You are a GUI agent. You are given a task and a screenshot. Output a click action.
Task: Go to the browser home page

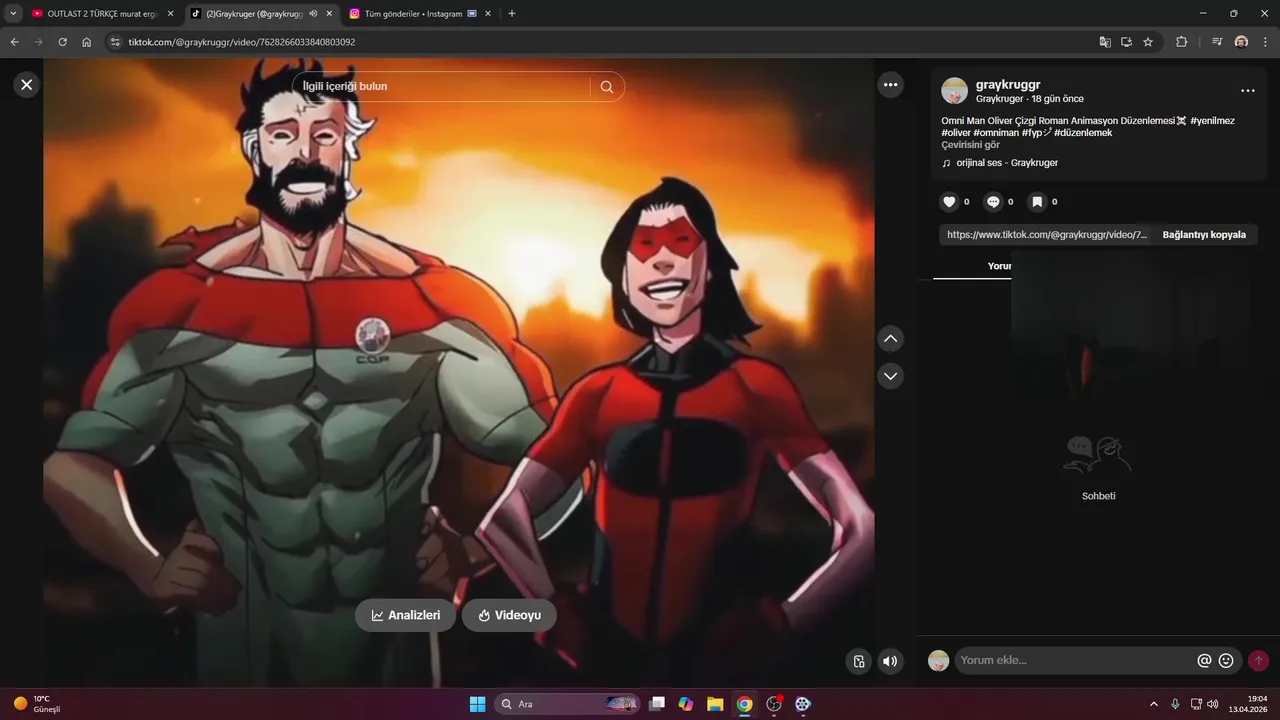[87, 42]
